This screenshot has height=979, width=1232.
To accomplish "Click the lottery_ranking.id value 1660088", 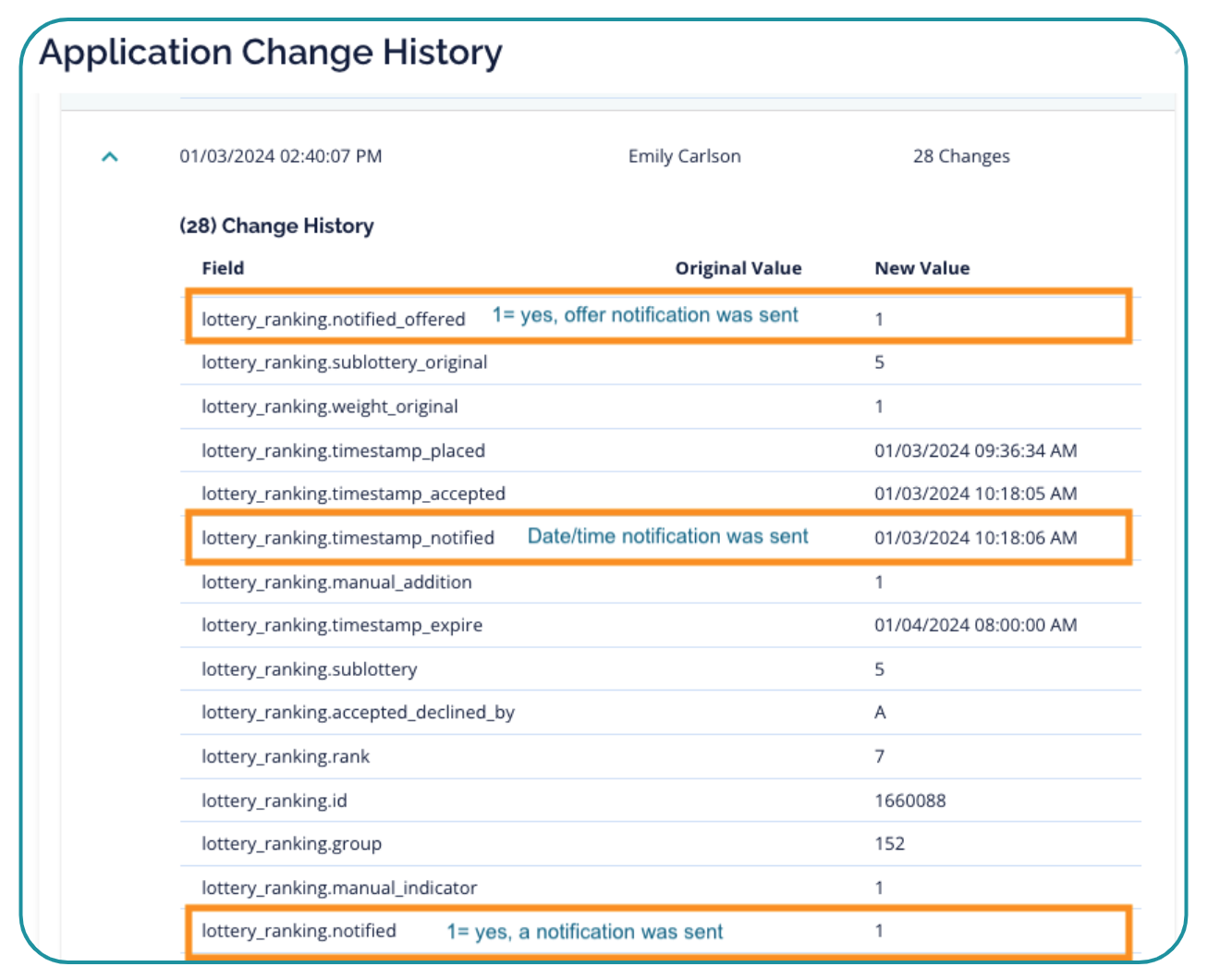I will pyautogui.click(x=909, y=801).
